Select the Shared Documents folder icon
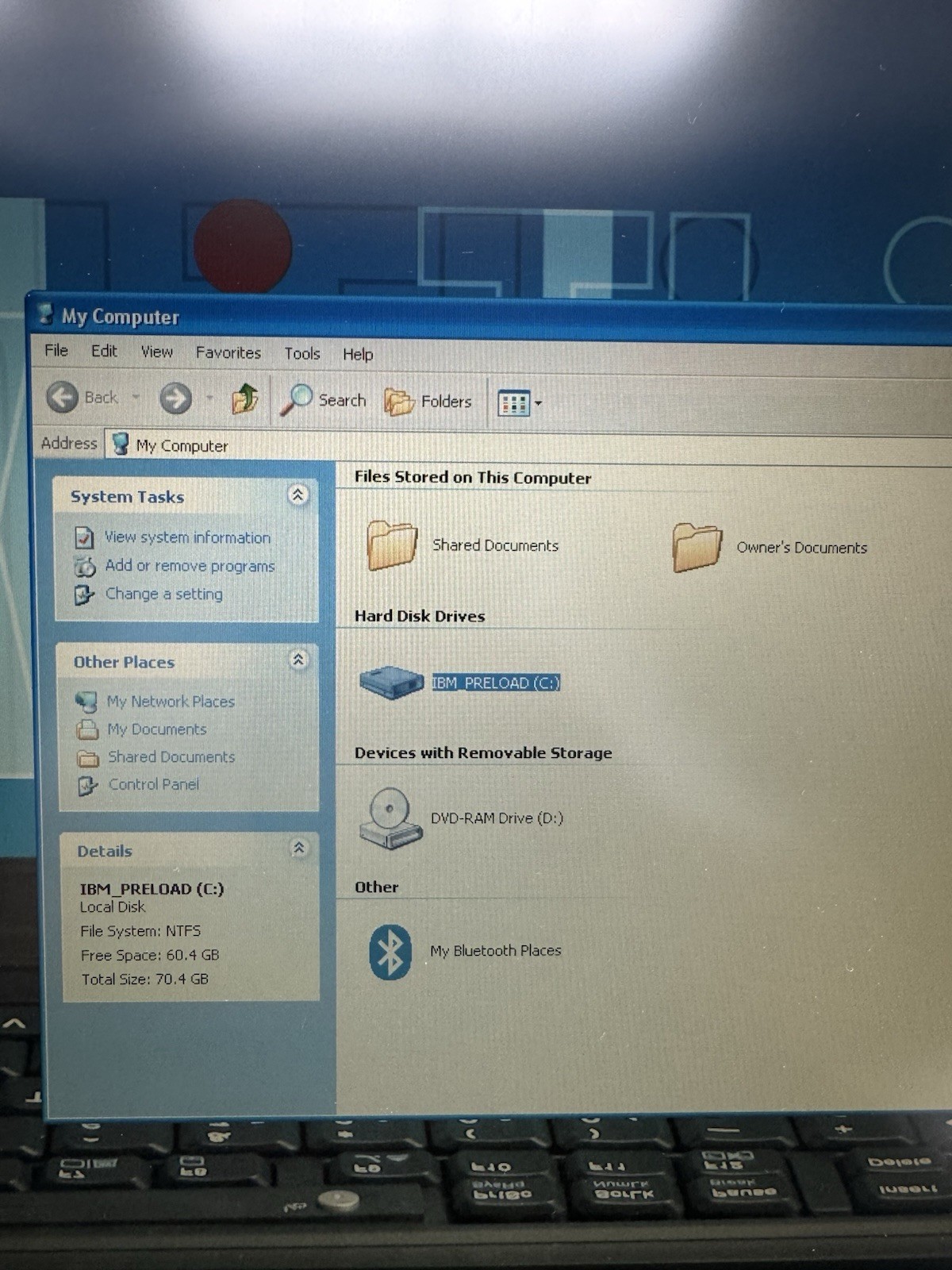The image size is (952, 1270). point(392,545)
